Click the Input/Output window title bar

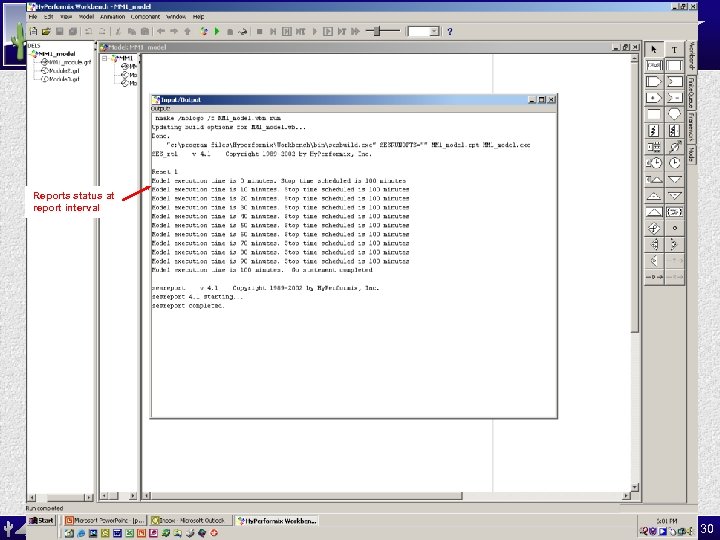coord(354,99)
